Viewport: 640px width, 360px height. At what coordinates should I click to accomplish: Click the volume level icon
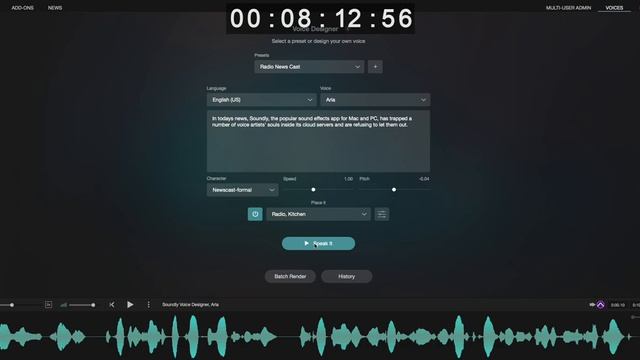pyautogui.click(x=64, y=305)
